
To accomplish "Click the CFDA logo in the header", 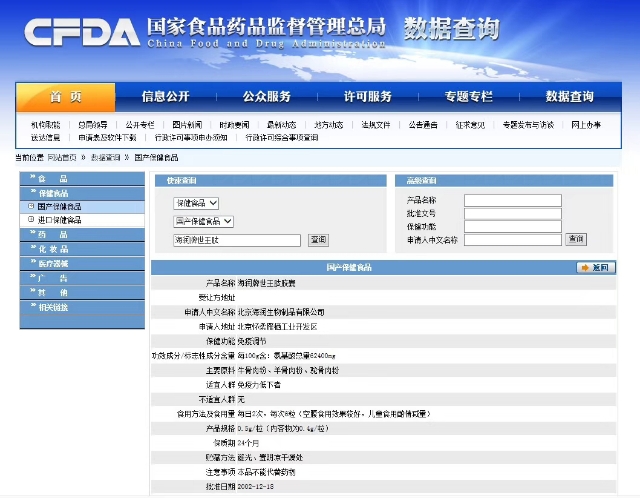I will (82, 32).
